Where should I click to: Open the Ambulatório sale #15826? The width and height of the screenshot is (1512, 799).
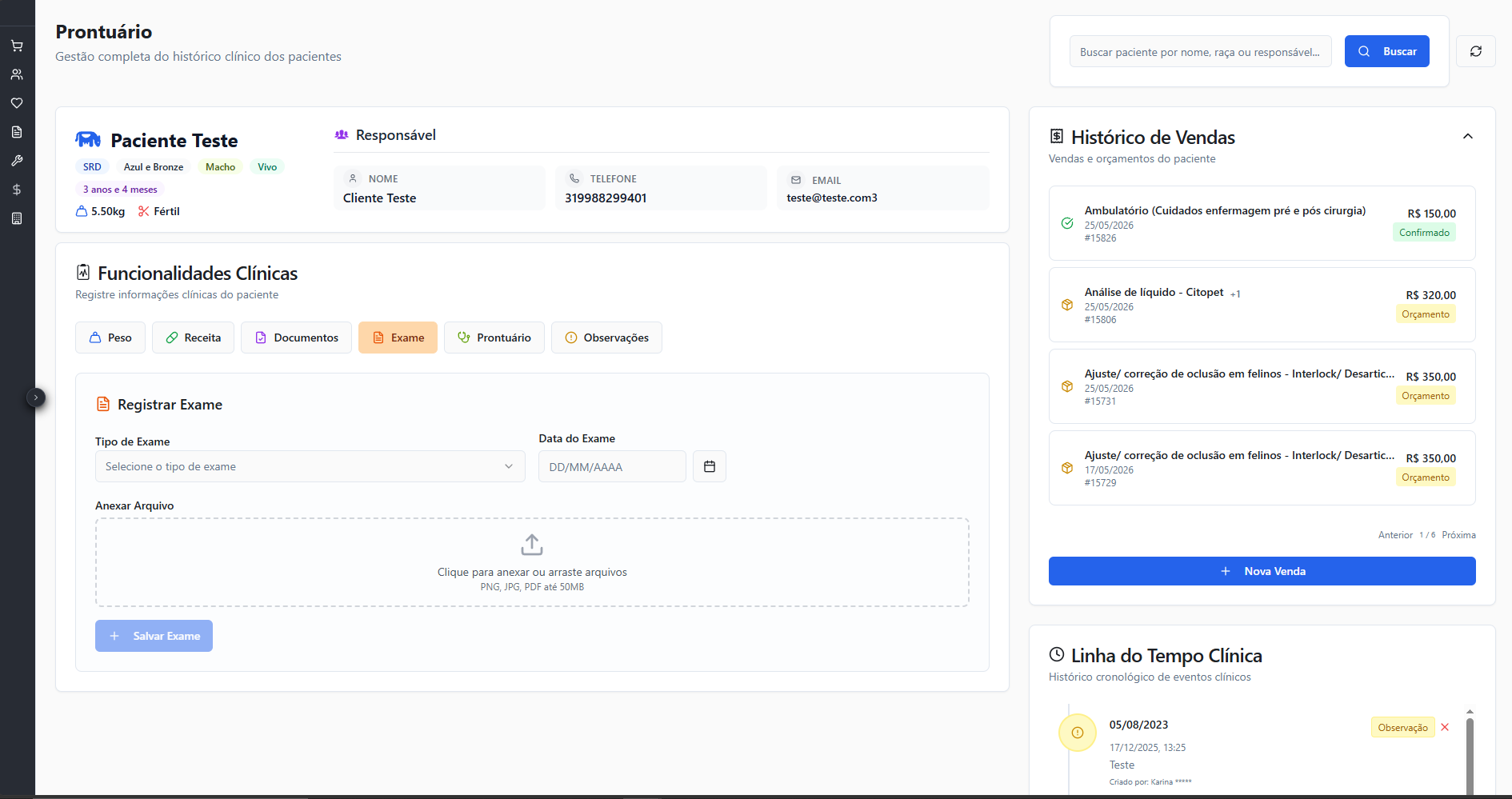click(1262, 223)
